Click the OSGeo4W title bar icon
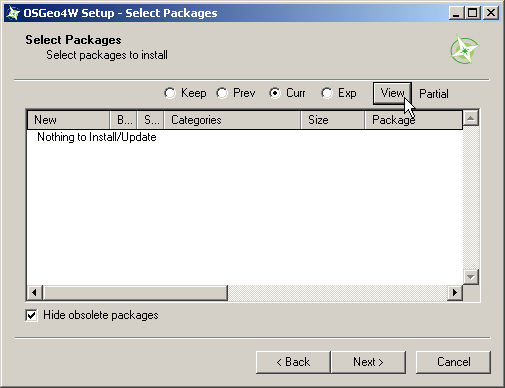 click(x=13, y=13)
